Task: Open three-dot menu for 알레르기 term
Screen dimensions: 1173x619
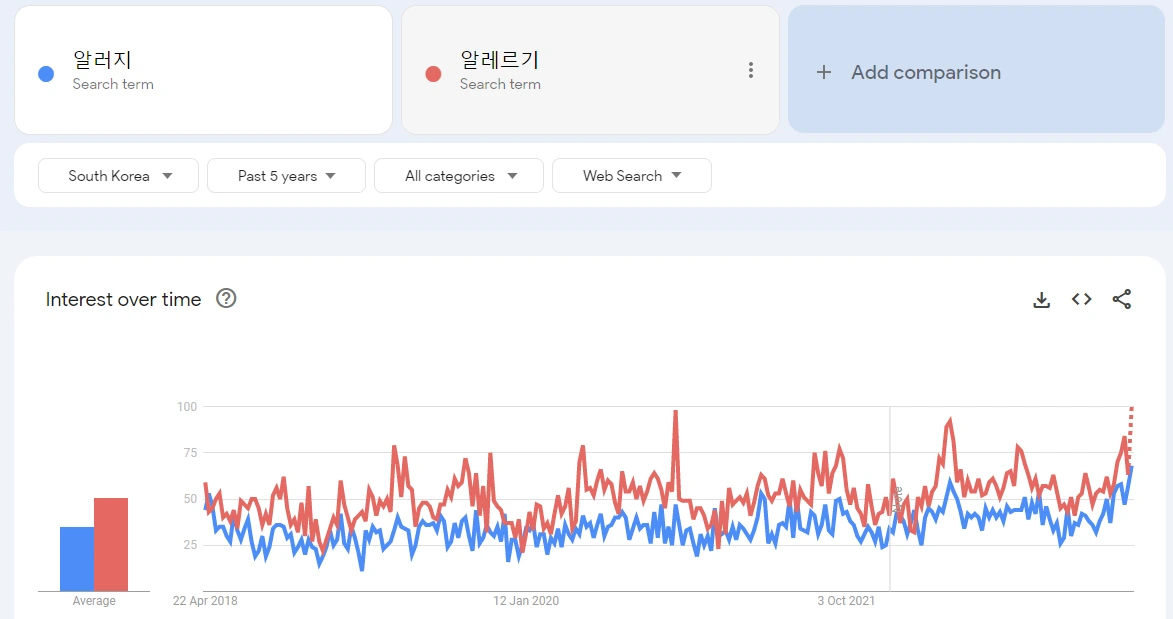Action: pos(751,70)
